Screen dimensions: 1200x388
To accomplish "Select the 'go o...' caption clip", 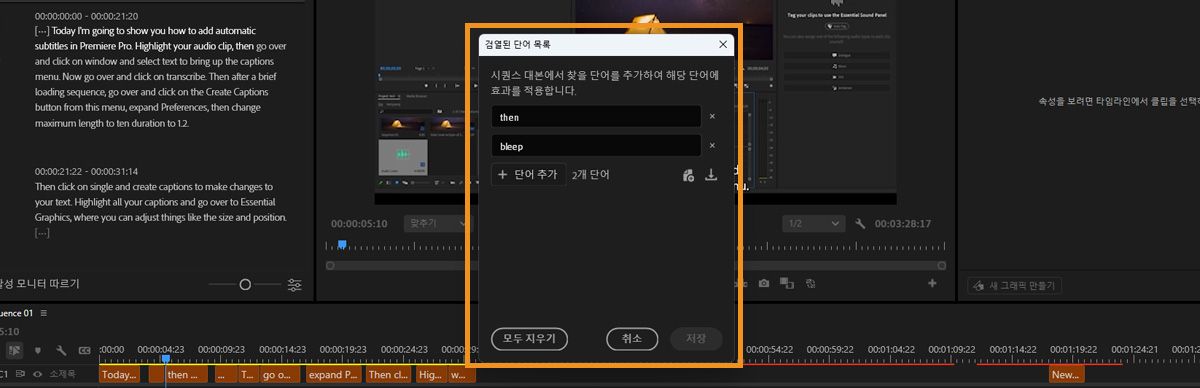I will [279, 375].
